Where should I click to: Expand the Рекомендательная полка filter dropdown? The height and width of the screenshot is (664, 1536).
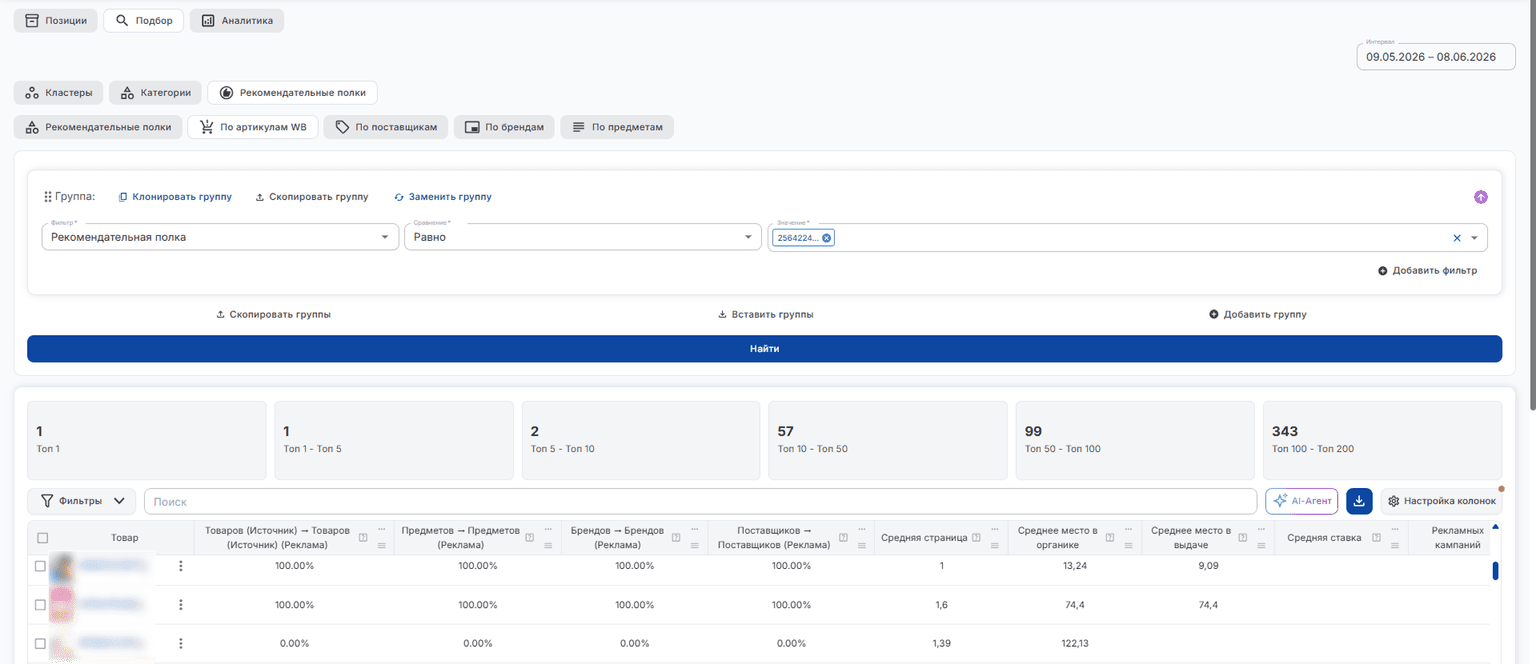point(220,237)
